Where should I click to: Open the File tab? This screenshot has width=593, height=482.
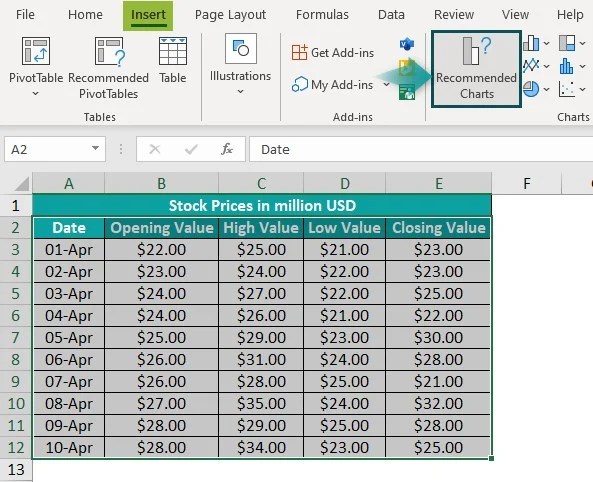tap(25, 15)
